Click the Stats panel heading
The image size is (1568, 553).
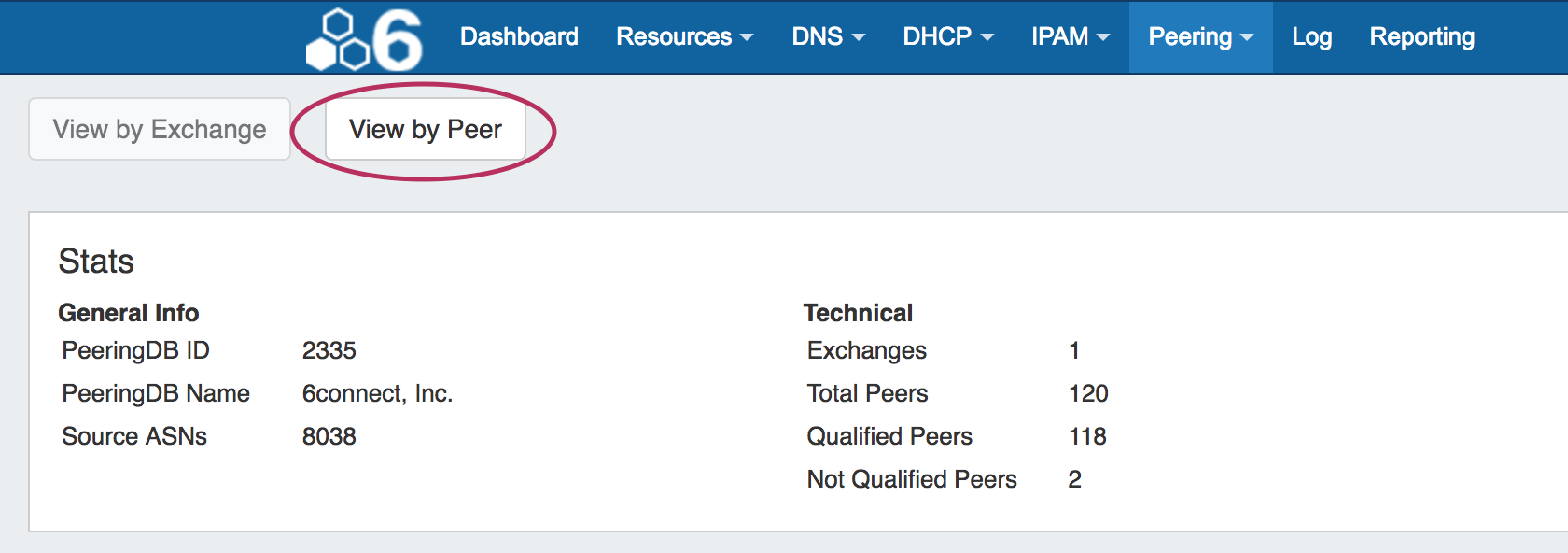[x=96, y=262]
